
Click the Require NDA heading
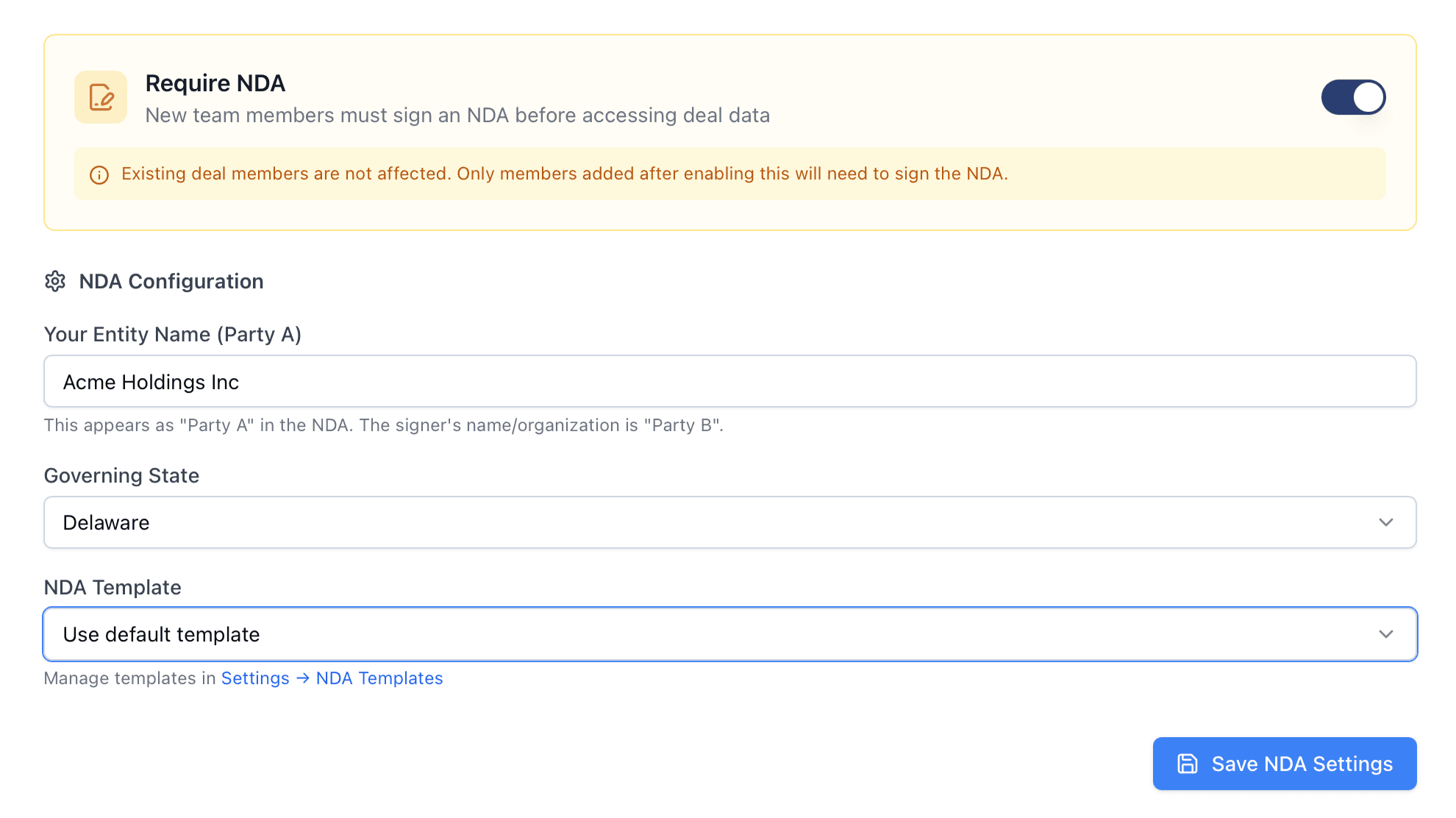215,83
